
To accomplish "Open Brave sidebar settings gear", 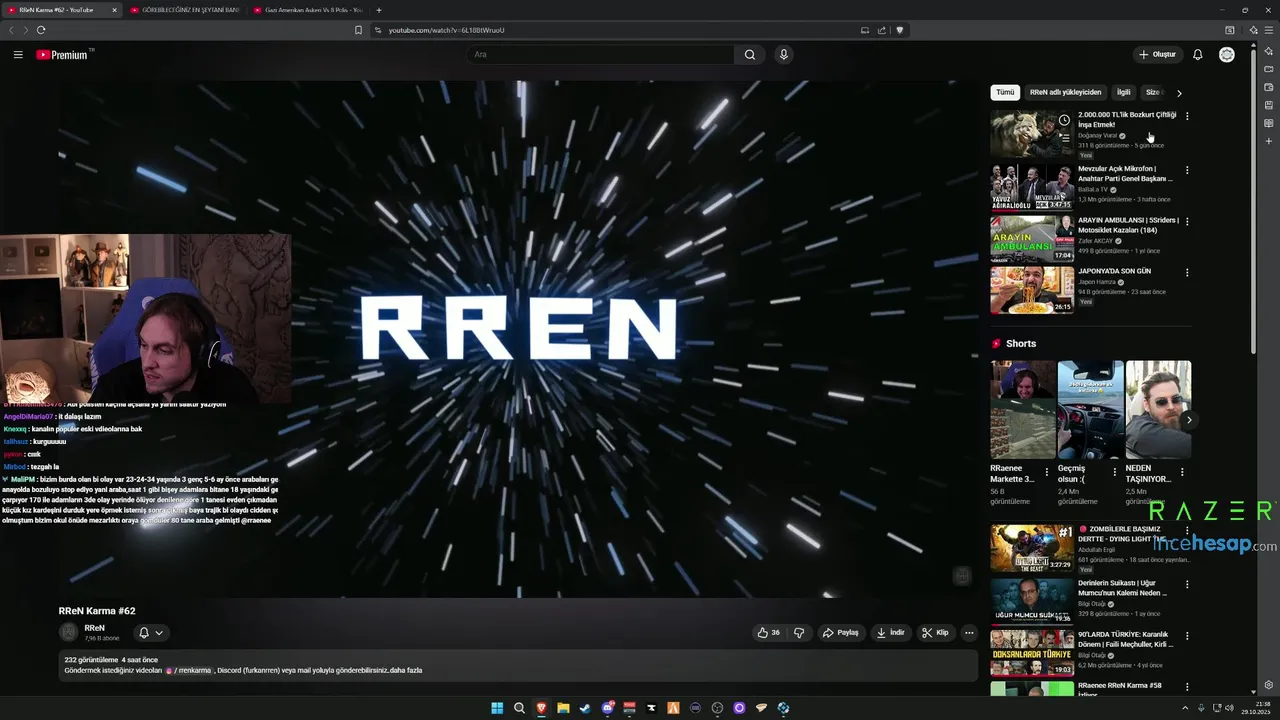I will [1269, 685].
